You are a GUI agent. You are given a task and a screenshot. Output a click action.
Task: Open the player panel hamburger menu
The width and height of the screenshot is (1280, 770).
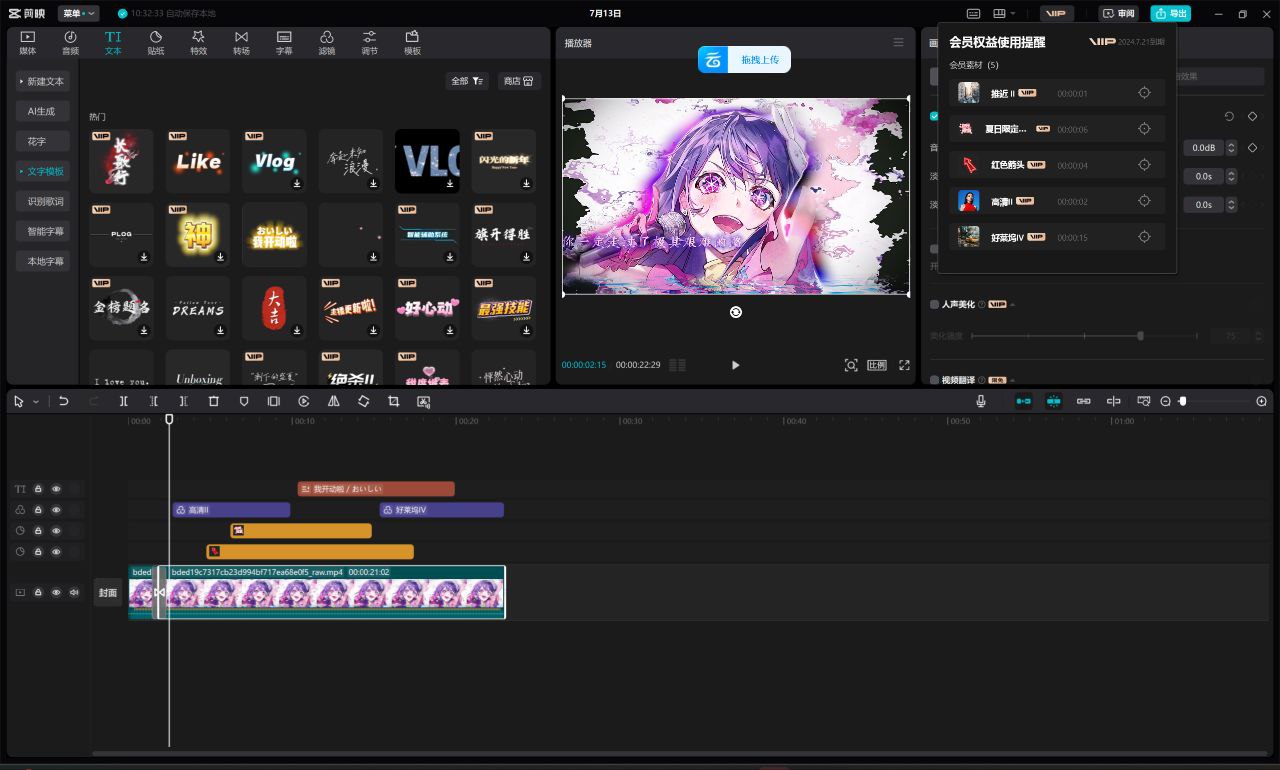(898, 42)
